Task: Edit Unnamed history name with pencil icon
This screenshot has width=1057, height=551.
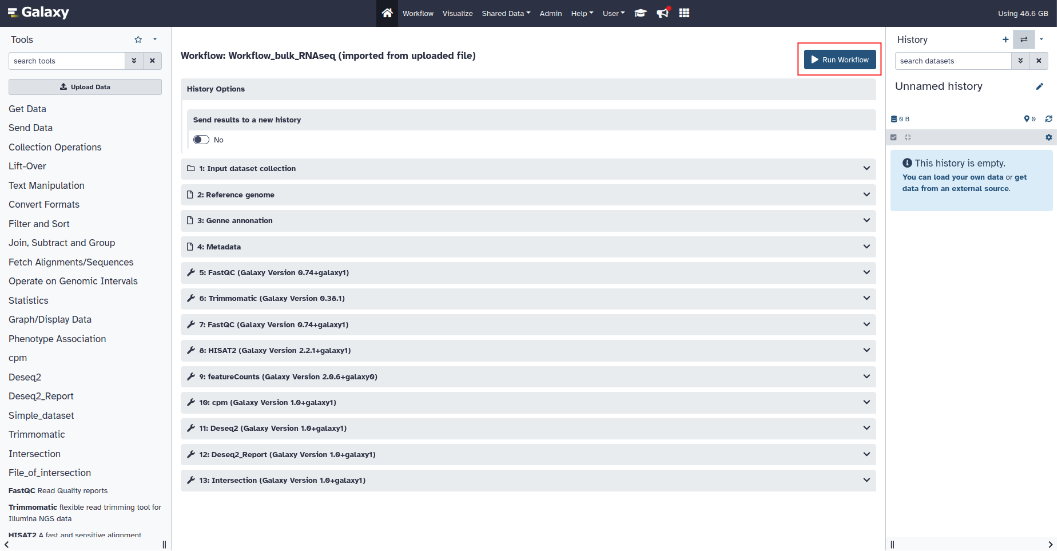Action: click(1039, 87)
